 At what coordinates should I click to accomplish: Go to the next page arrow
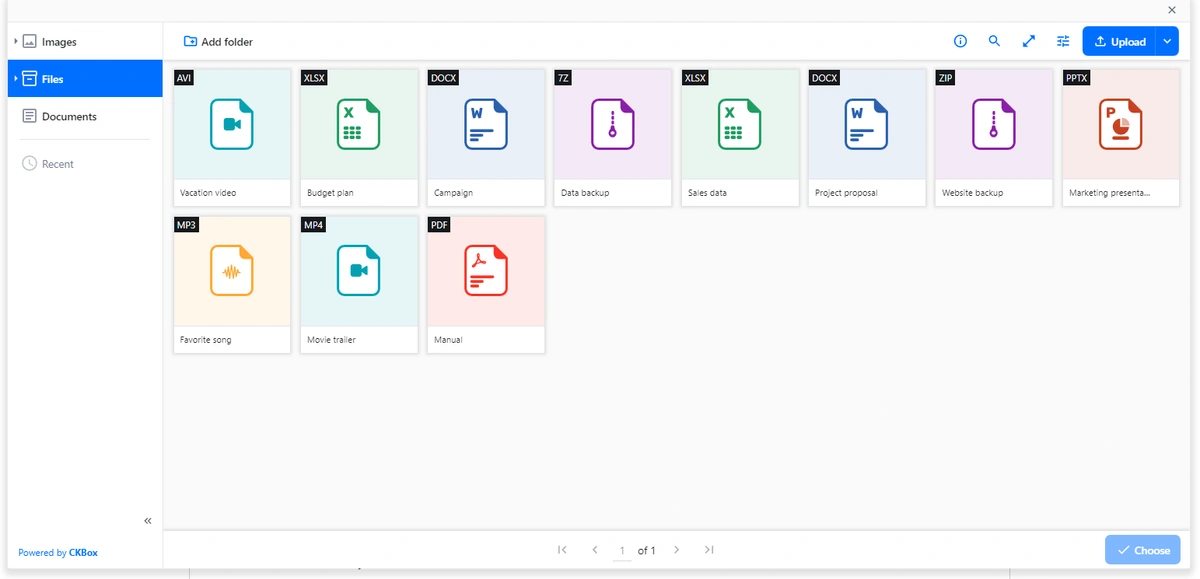[x=677, y=550]
